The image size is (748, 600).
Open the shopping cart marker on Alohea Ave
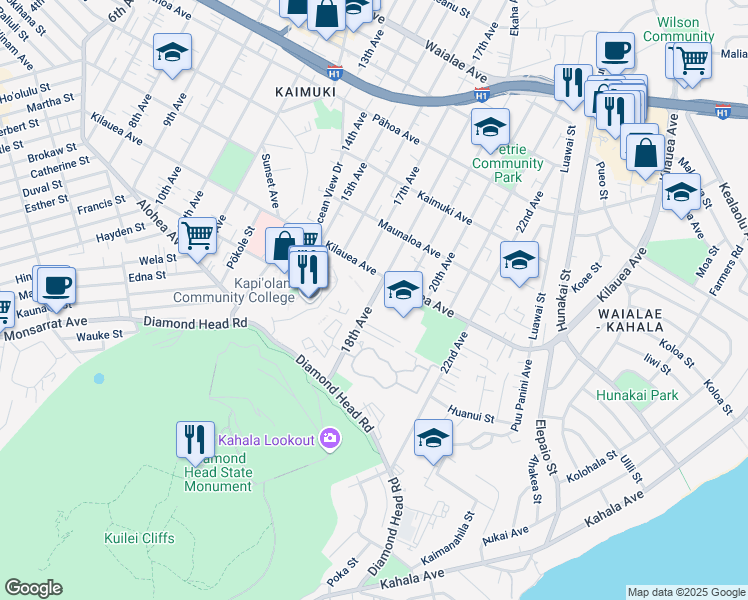point(197,238)
